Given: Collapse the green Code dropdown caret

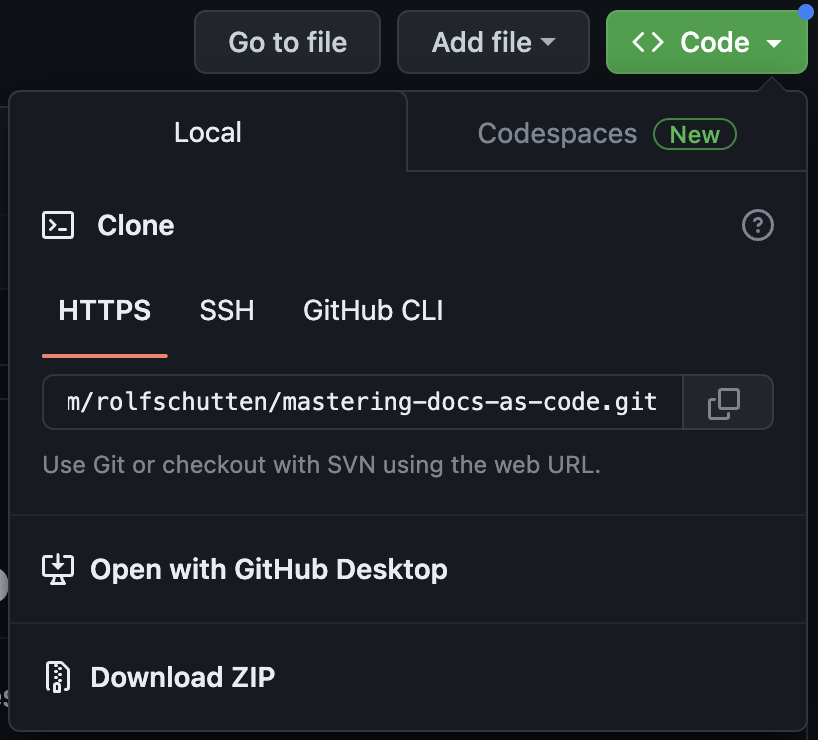Looking at the screenshot, I should [x=773, y=43].
